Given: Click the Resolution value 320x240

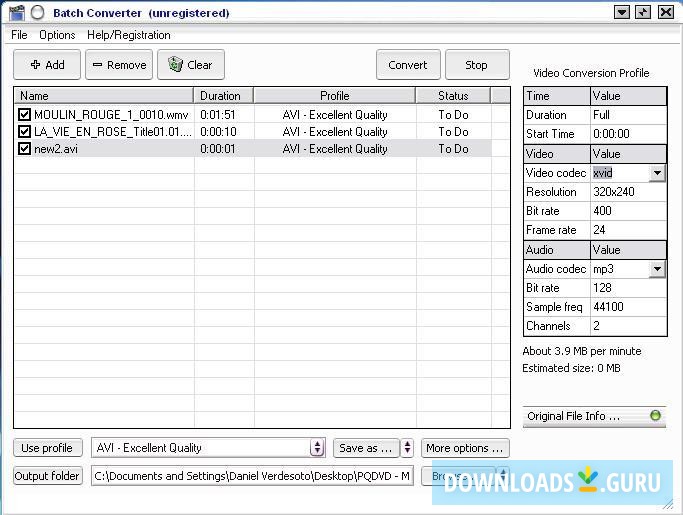Looking at the screenshot, I should 614,192.
